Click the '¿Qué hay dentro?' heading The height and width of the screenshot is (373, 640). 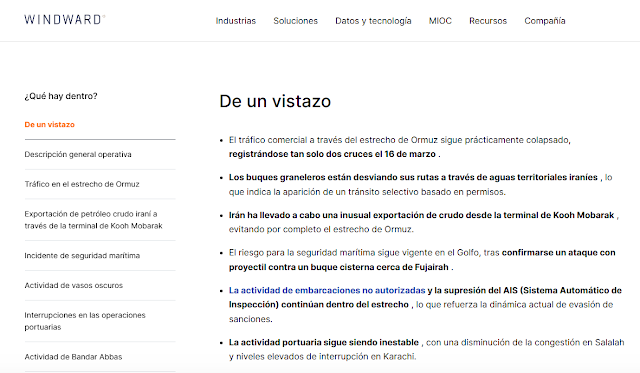click(61, 96)
